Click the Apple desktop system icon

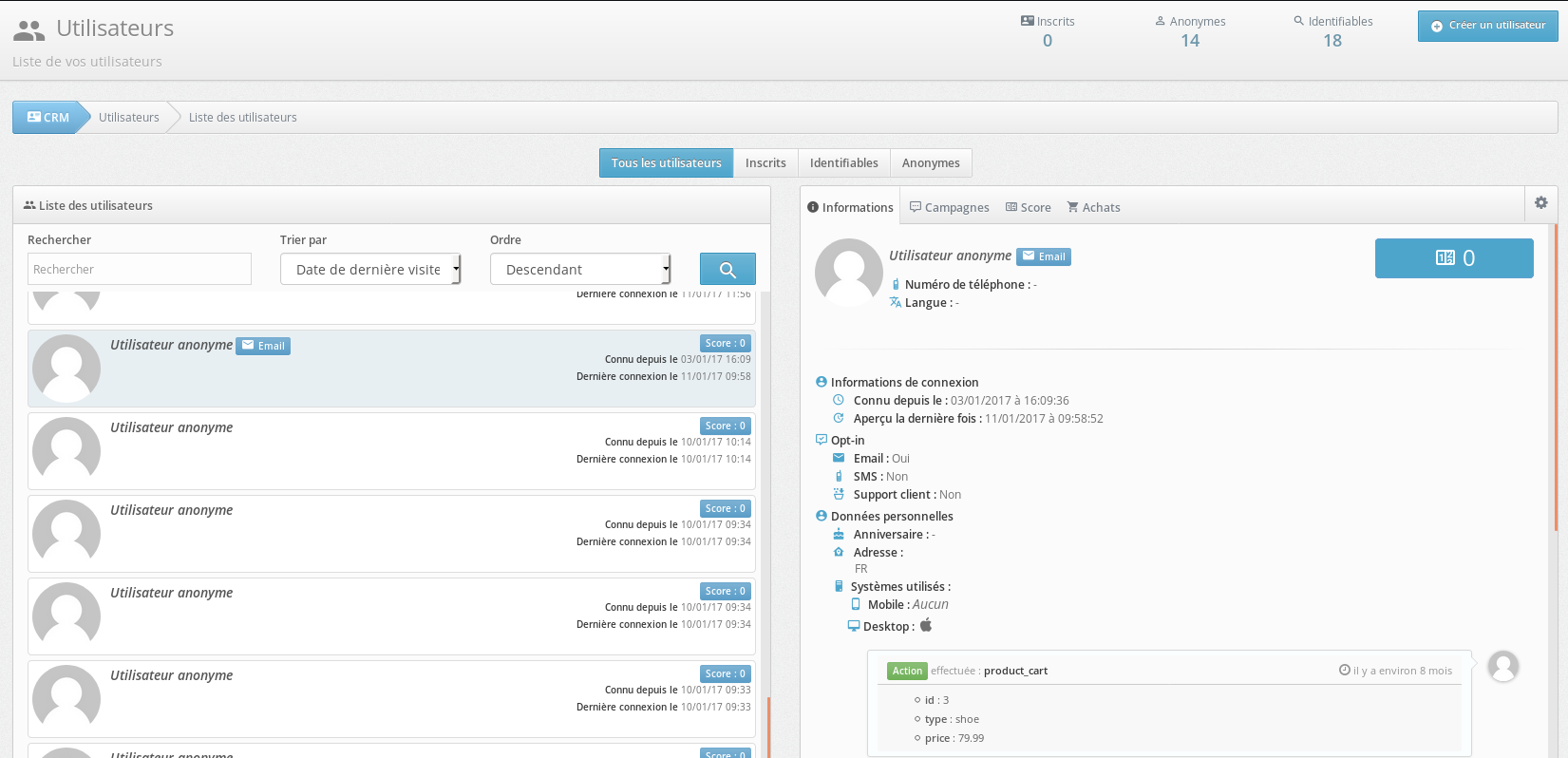tap(926, 625)
